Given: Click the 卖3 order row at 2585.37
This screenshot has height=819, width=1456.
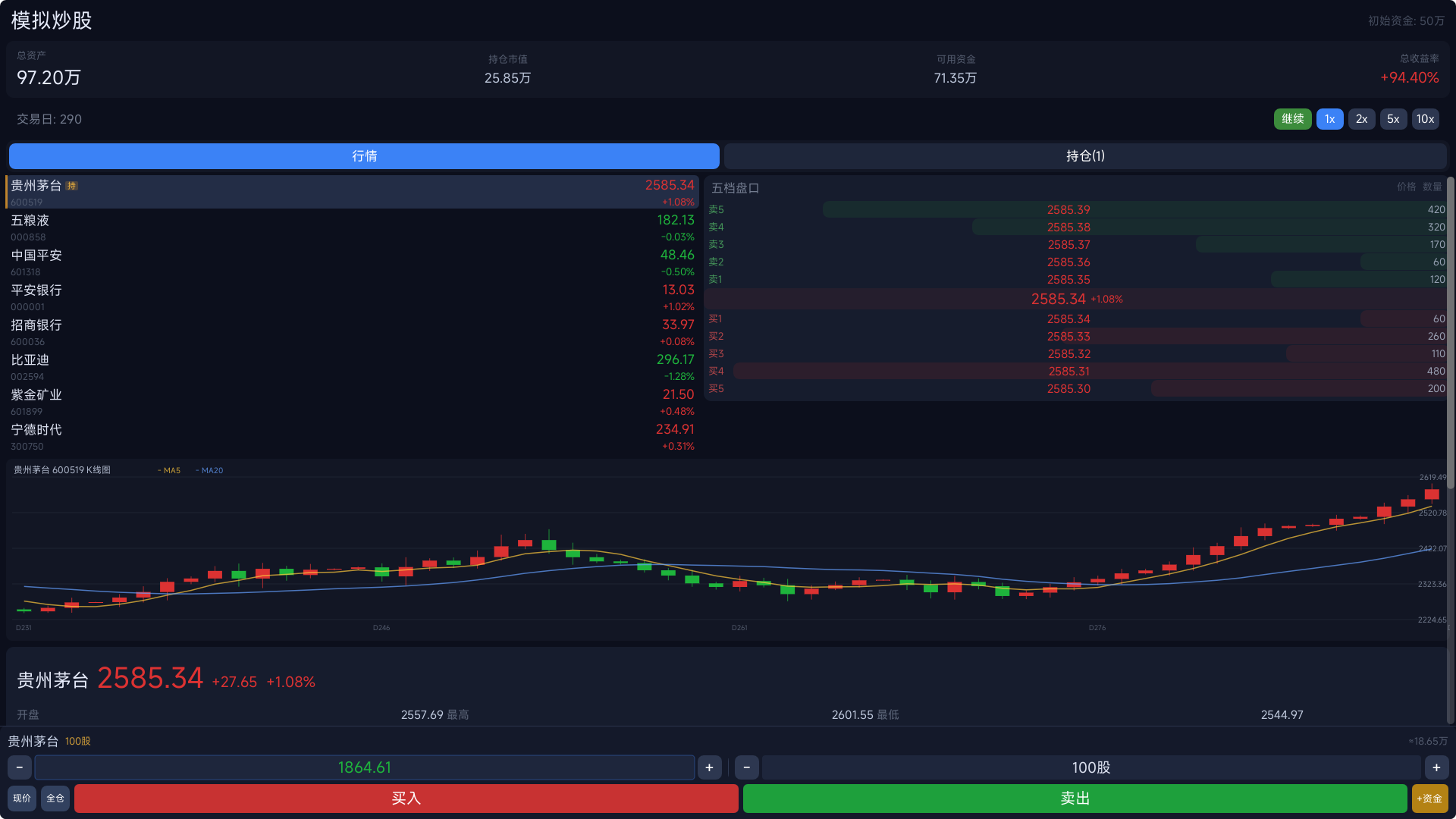Looking at the screenshot, I should [1076, 244].
